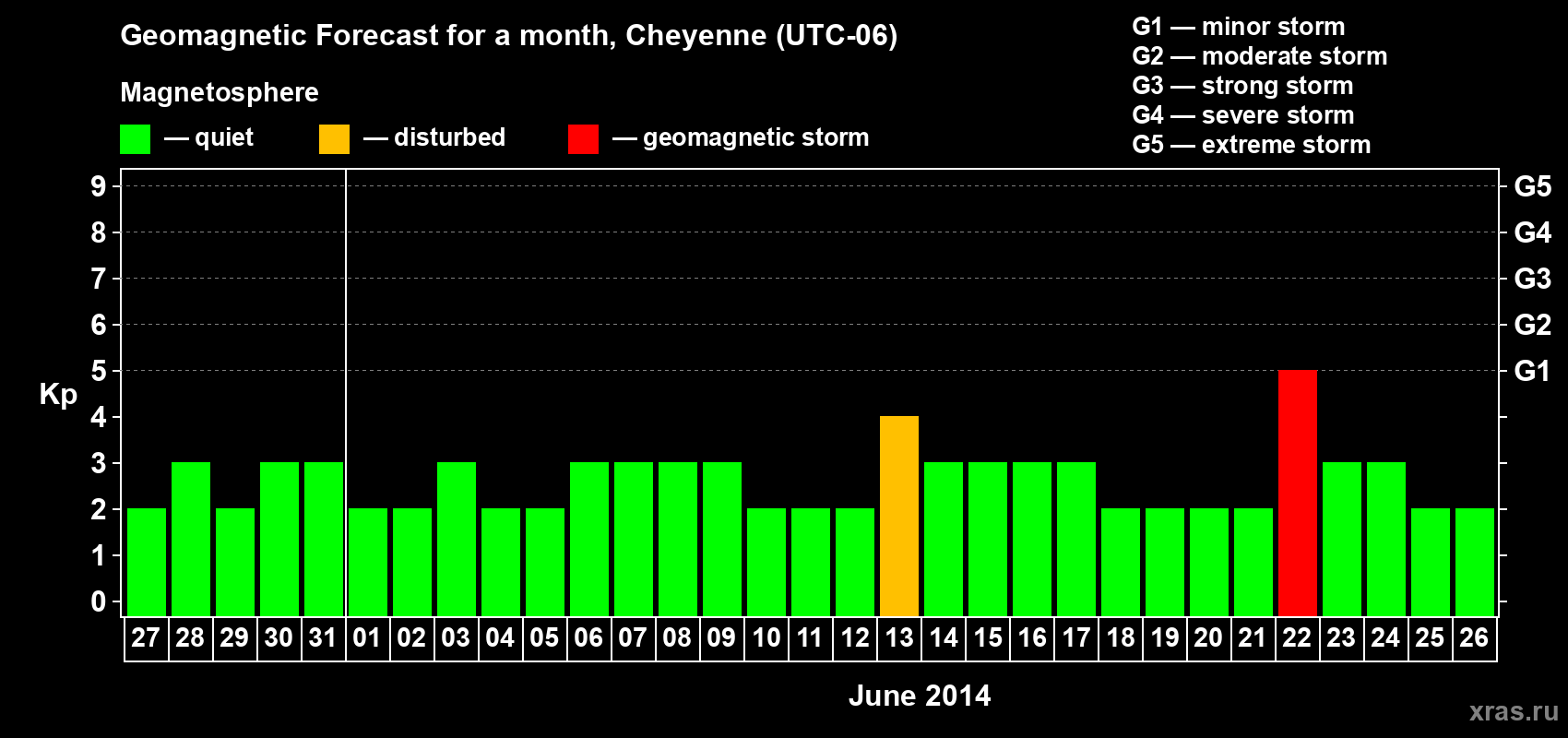Click date label 13 on the axis
Viewport: 1568px width, 738px height.
tap(898, 638)
